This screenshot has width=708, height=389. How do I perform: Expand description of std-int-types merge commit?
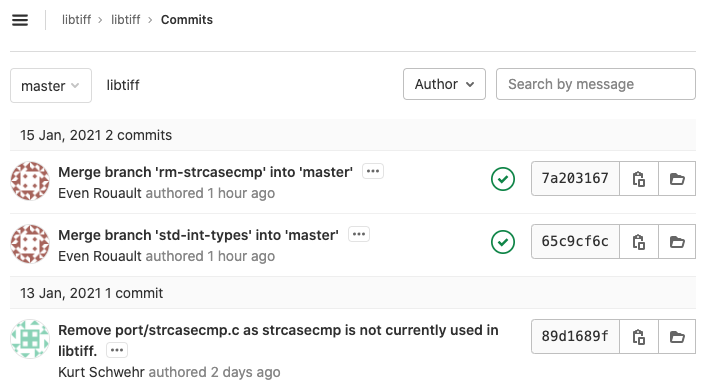359,234
